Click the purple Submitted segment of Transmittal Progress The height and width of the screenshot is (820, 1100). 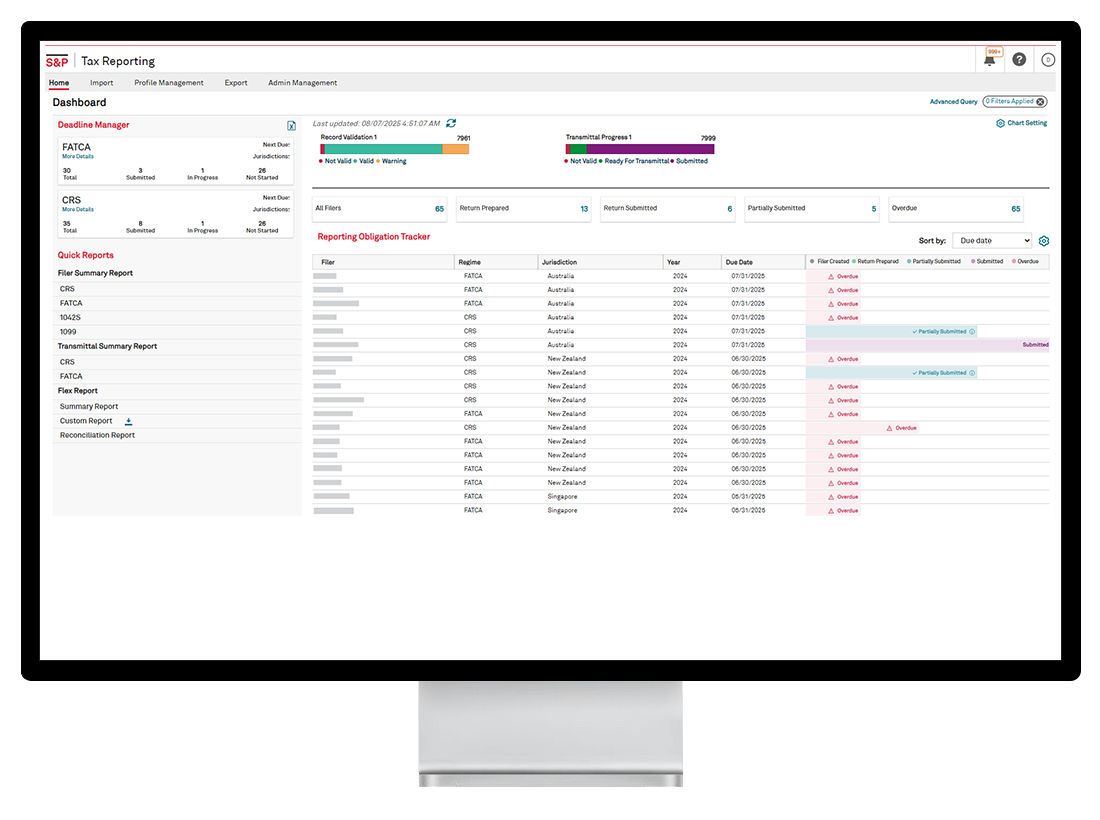pos(650,149)
